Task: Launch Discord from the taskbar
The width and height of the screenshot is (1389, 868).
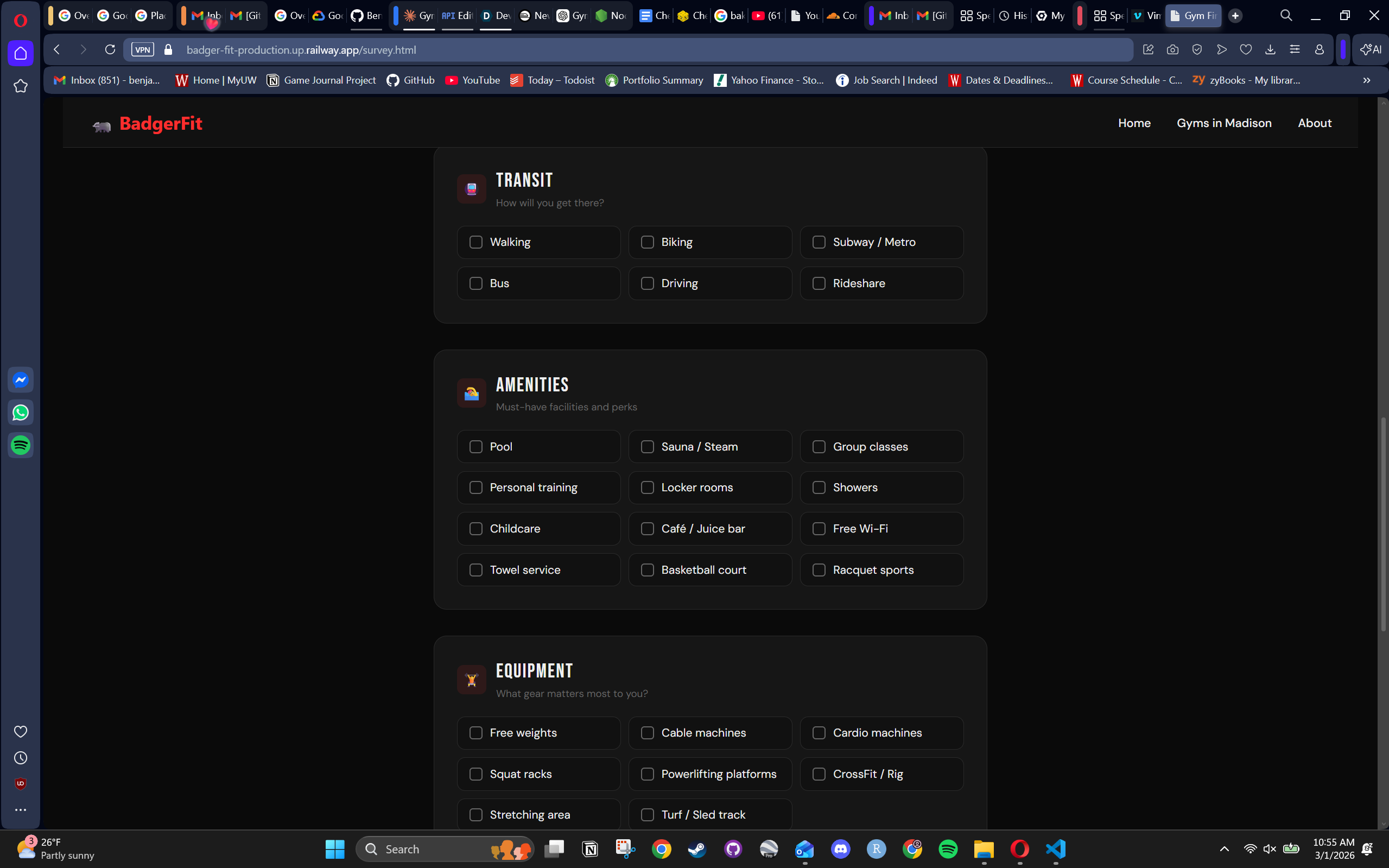Action: [841, 849]
